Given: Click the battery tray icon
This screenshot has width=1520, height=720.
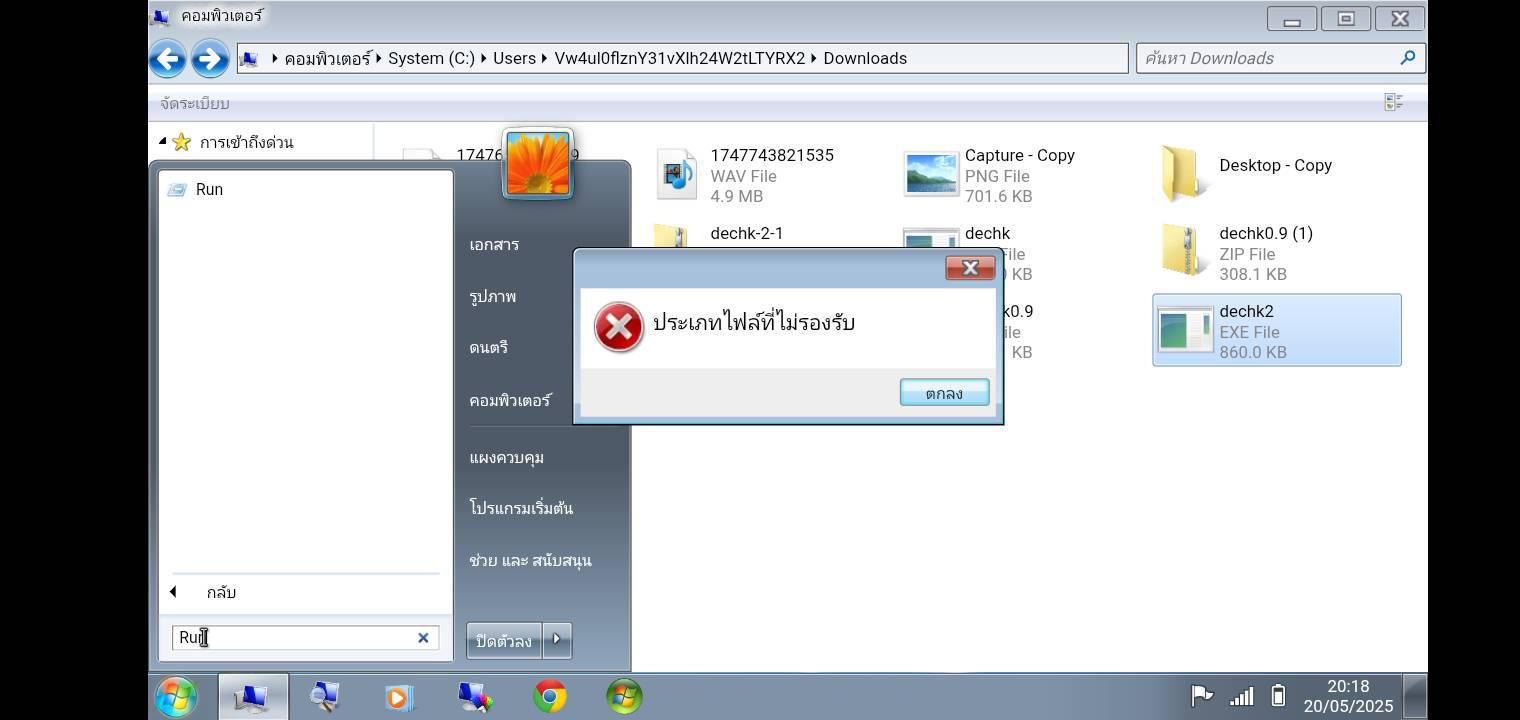Looking at the screenshot, I should click(1278, 696).
